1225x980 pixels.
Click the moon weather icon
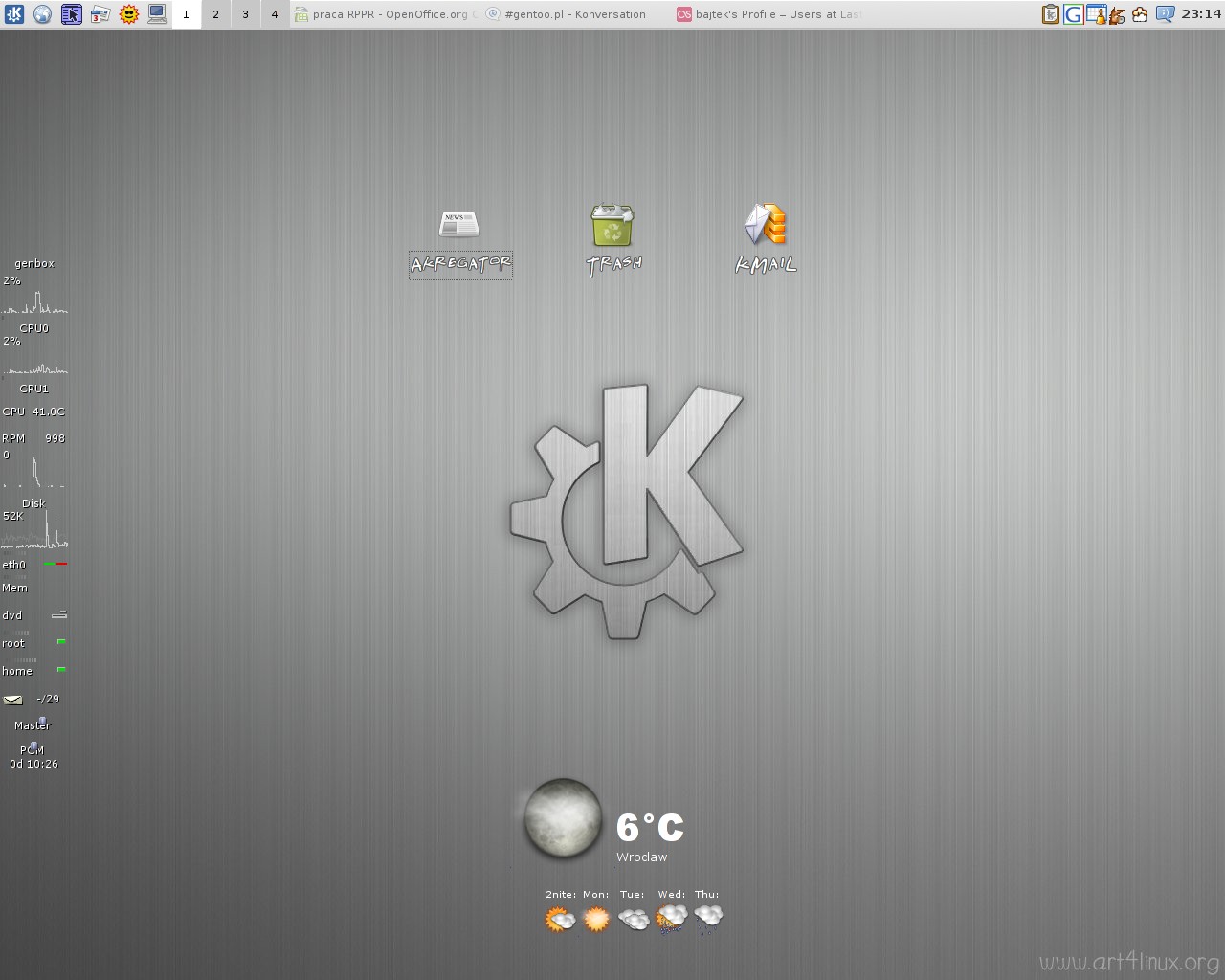click(564, 819)
